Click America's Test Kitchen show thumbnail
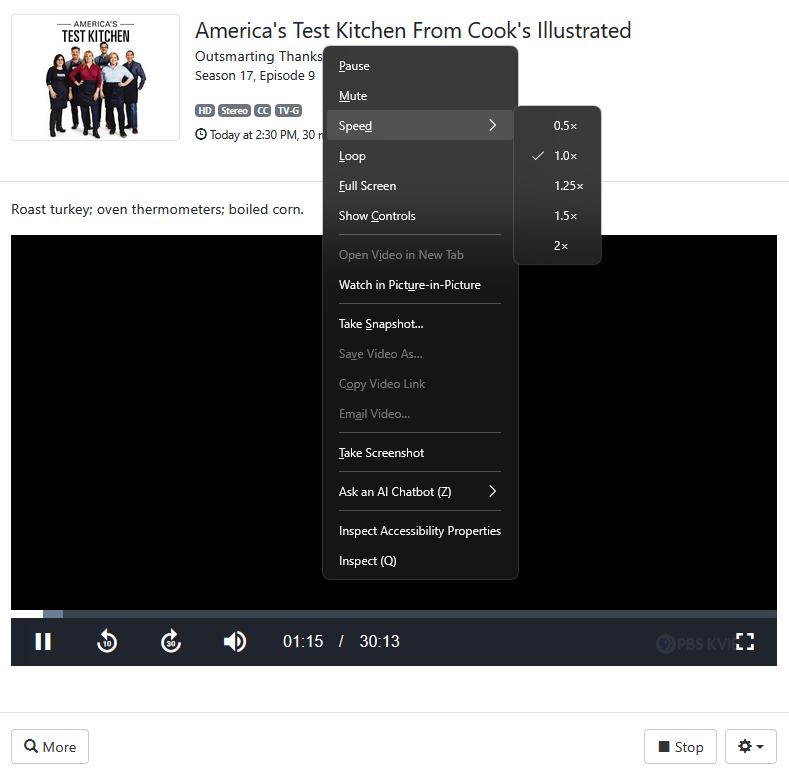 tap(95, 77)
